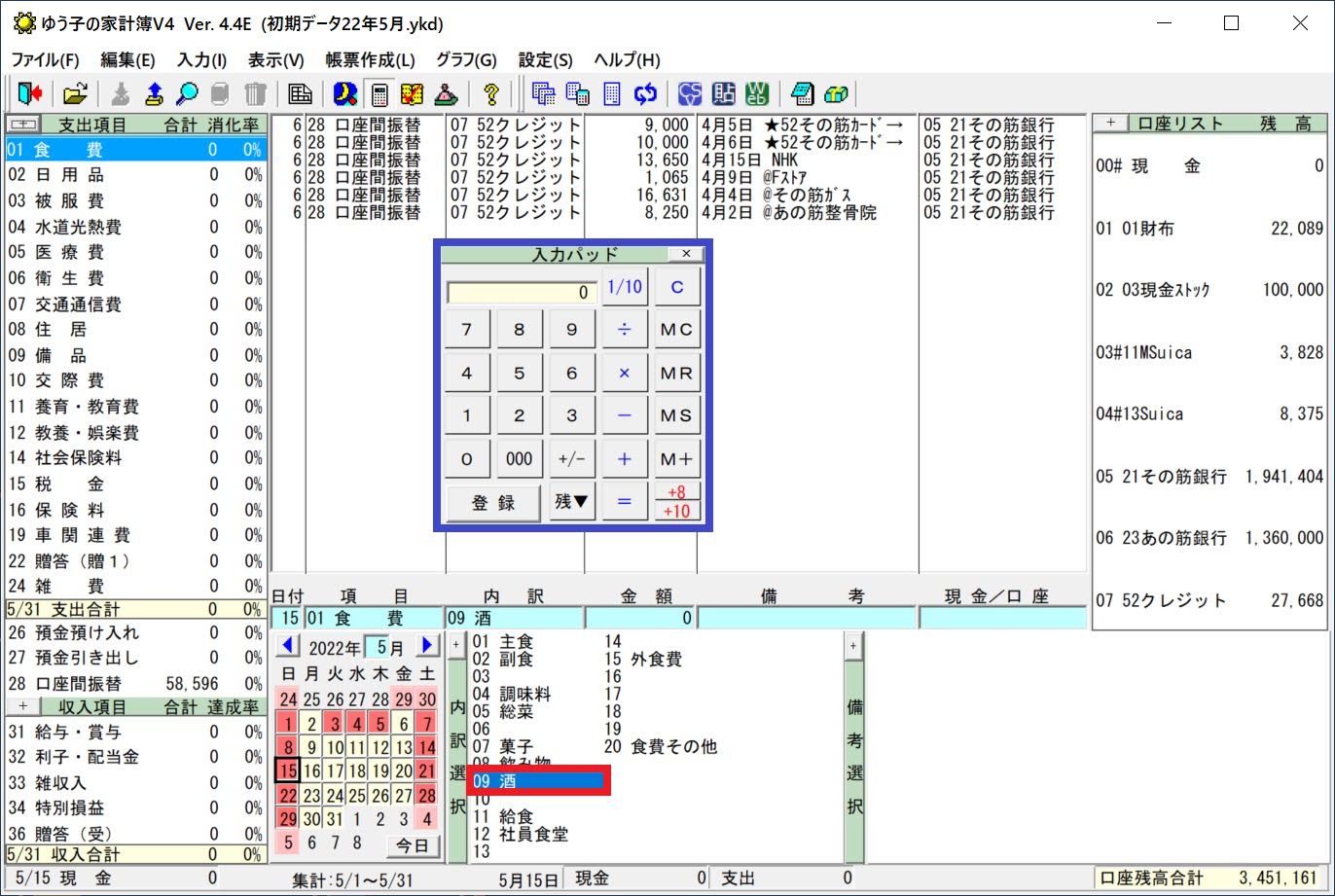Image resolution: width=1335 pixels, height=896 pixels.
Task: Click the C clear button on input pad
Action: point(677,288)
